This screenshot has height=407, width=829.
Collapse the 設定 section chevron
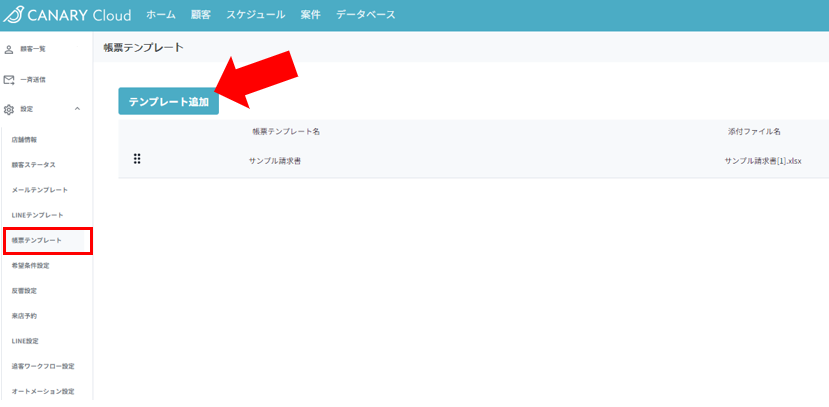click(77, 109)
